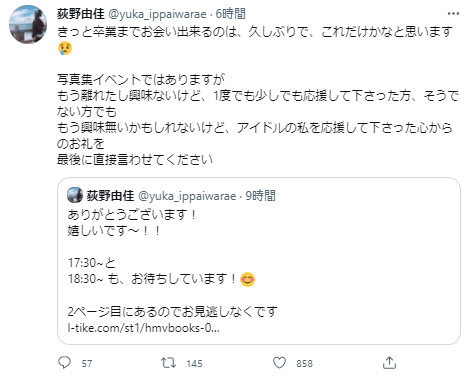Click the crying face emoji in tweet
The width and height of the screenshot is (471, 380).
tap(65, 48)
